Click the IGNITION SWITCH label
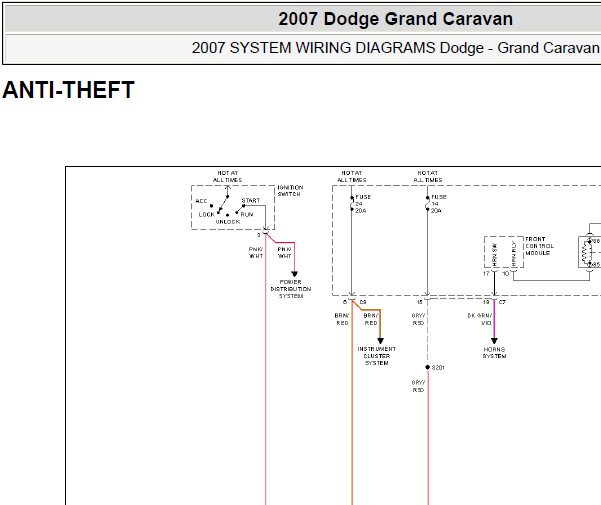Image resolution: width=601 pixels, height=505 pixels. point(290,191)
